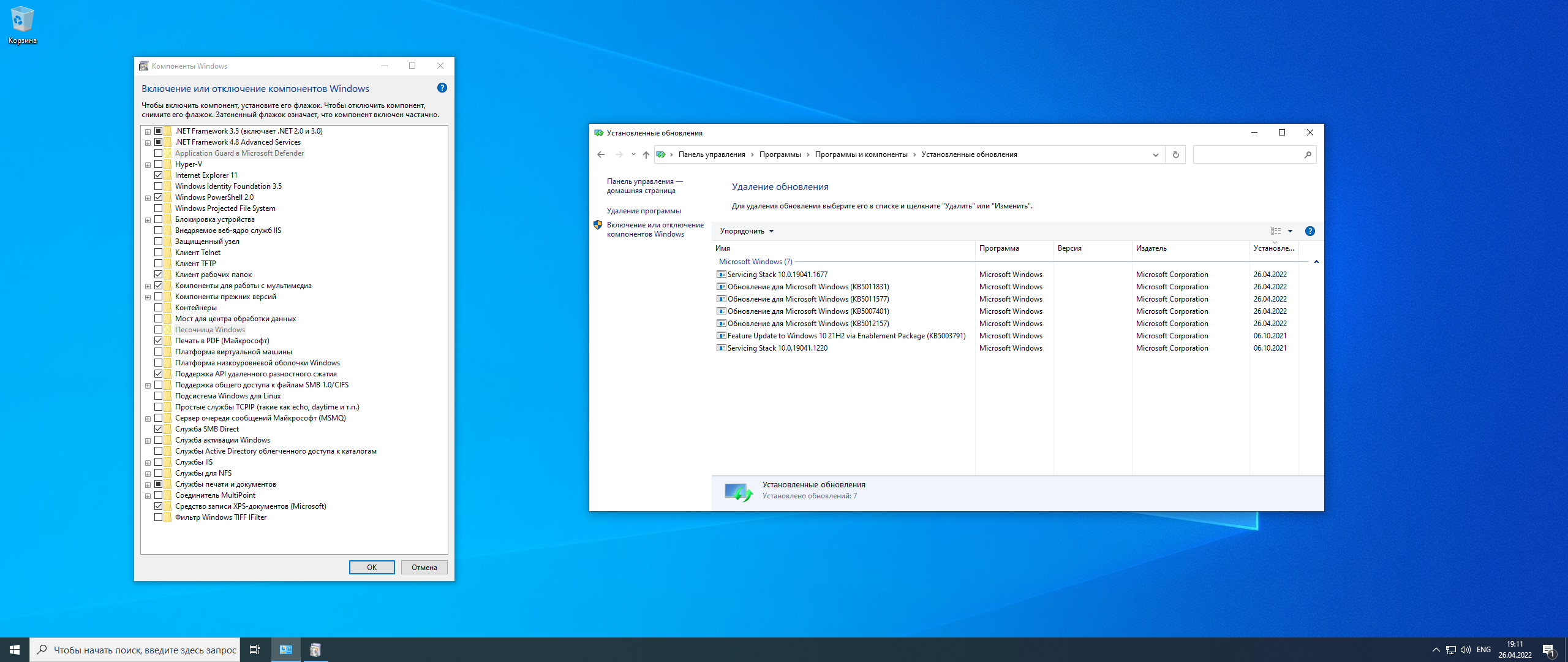Click the up-level arrow in updates window
The image size is (1568, 662).
[646, 154]
